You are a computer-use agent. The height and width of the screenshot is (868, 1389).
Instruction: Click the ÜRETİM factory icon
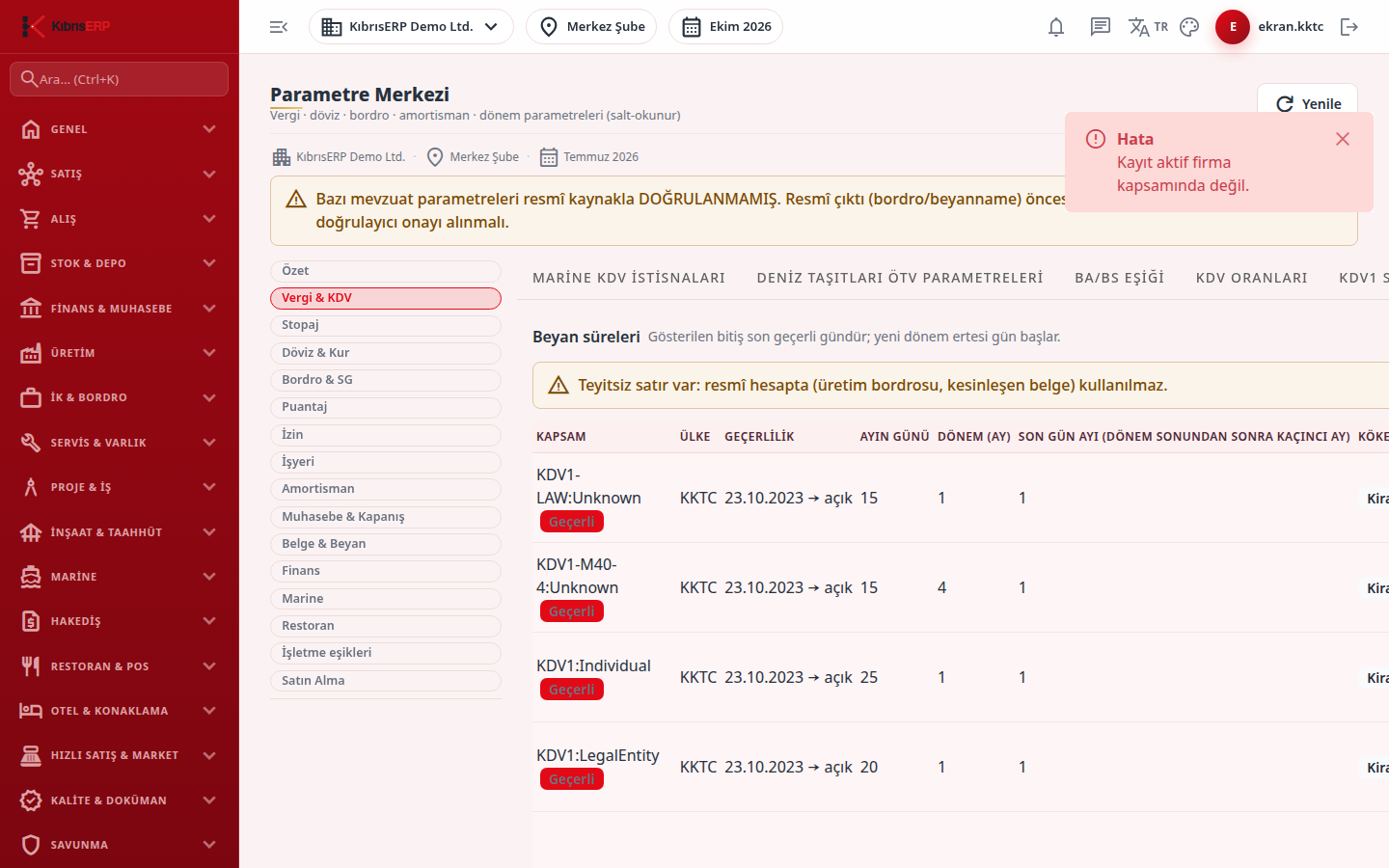point(31,353)
